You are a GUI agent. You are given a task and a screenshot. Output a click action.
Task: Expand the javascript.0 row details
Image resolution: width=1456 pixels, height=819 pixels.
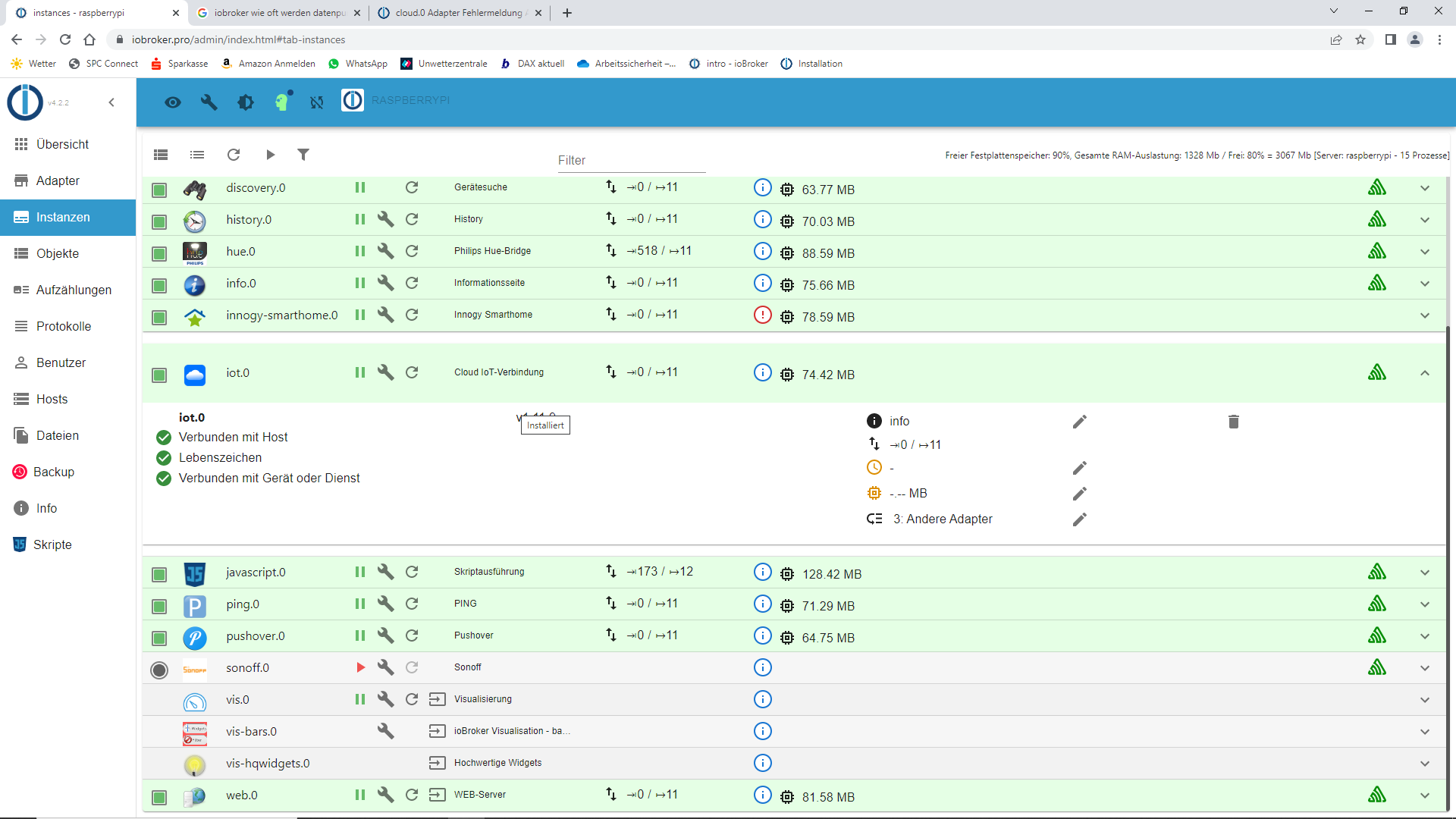pyautogui.click(x=1425, y=573)
